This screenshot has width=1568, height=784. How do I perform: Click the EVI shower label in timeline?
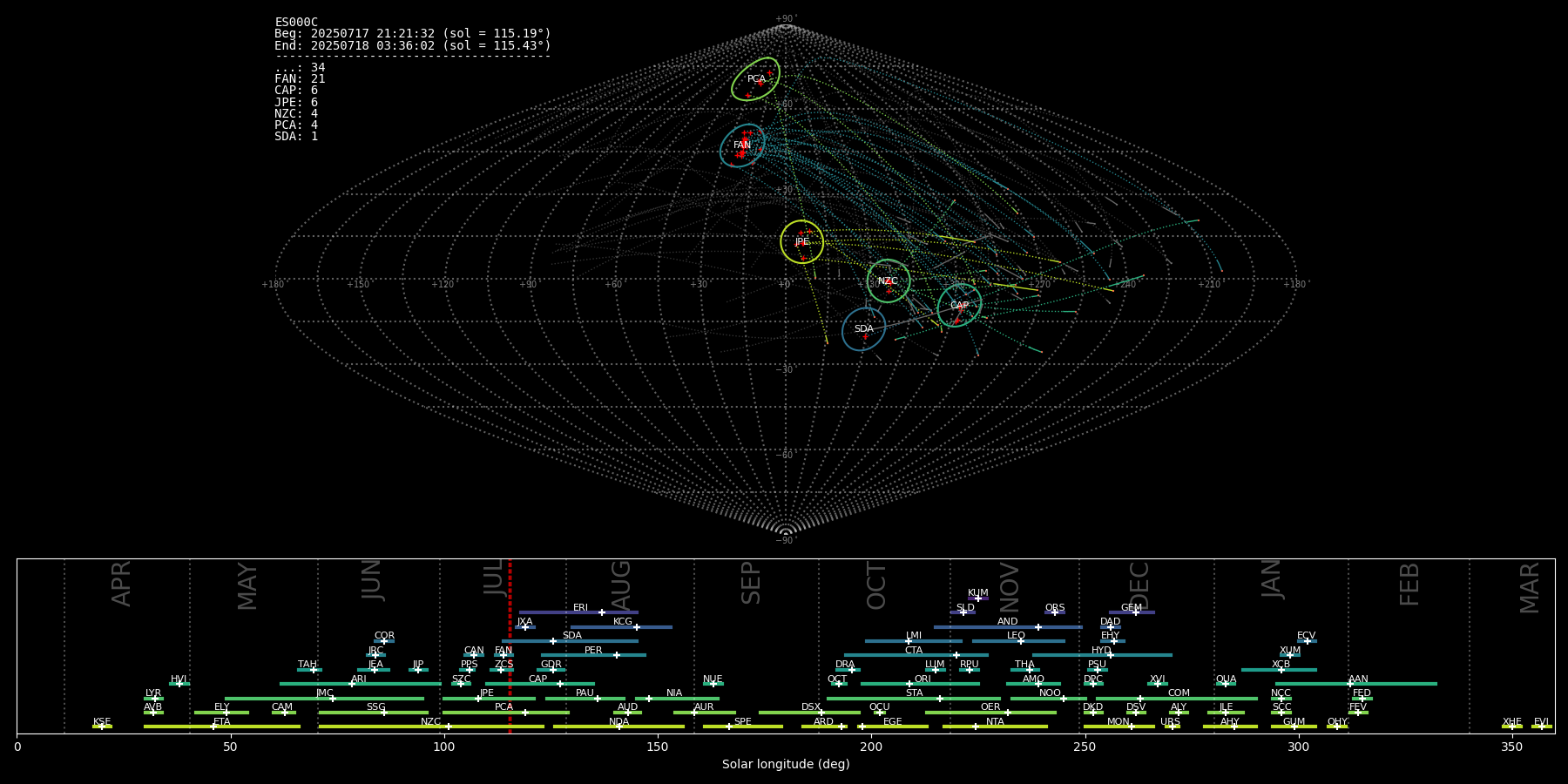coord(1541,722)
